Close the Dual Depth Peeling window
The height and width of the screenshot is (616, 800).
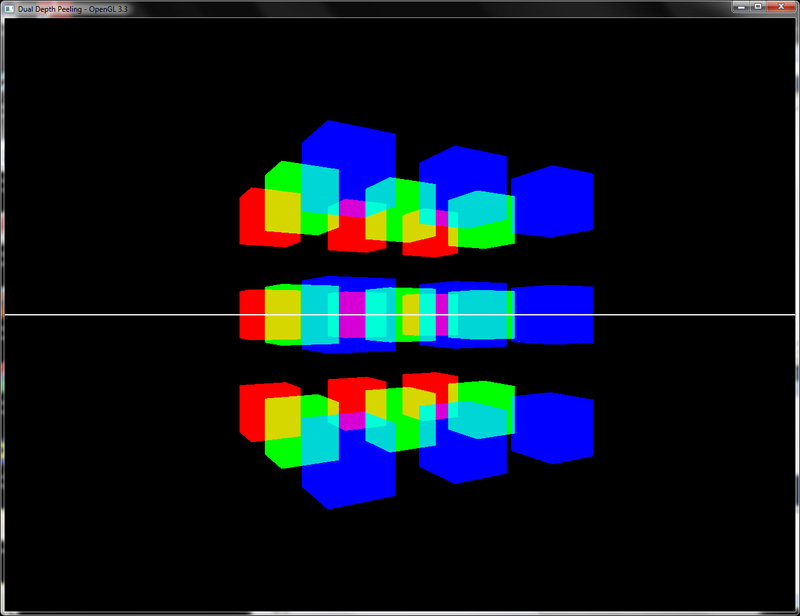(781, 7)
